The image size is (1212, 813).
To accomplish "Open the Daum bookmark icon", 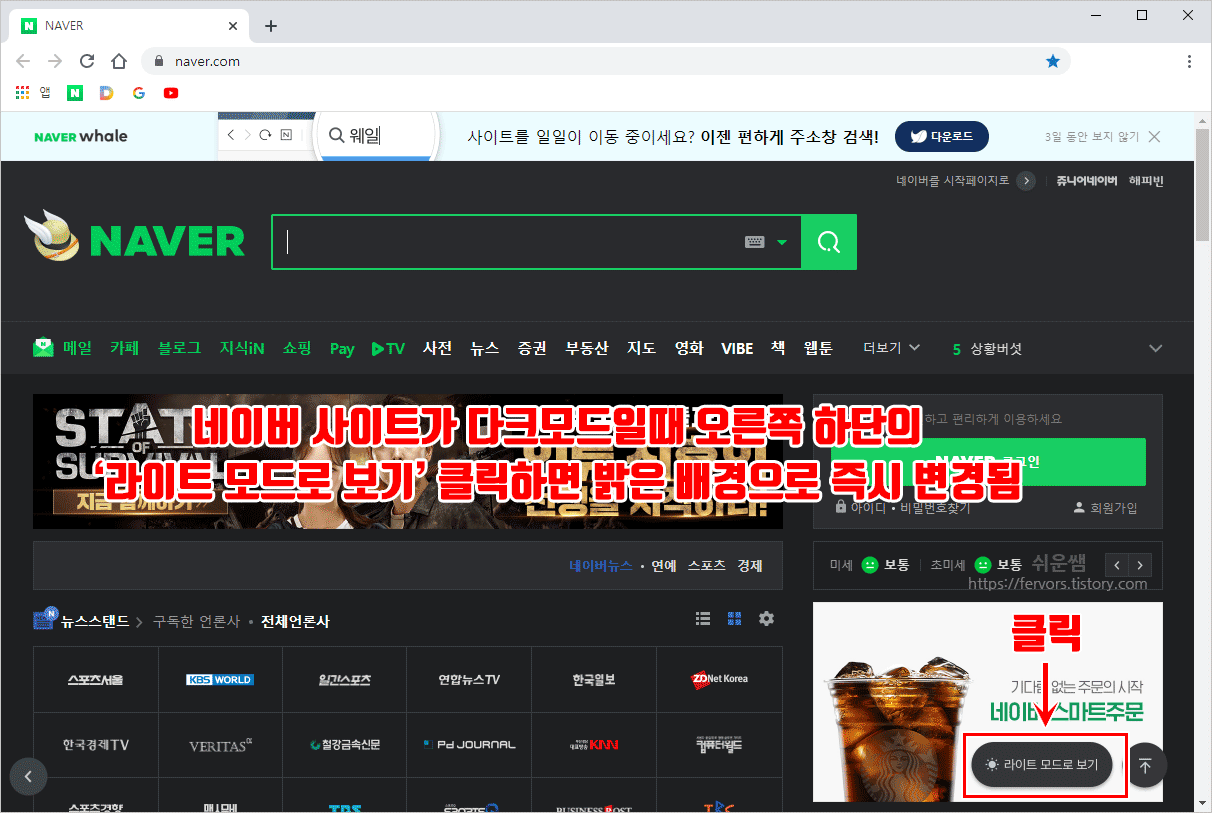I will [x=107, y=93].
